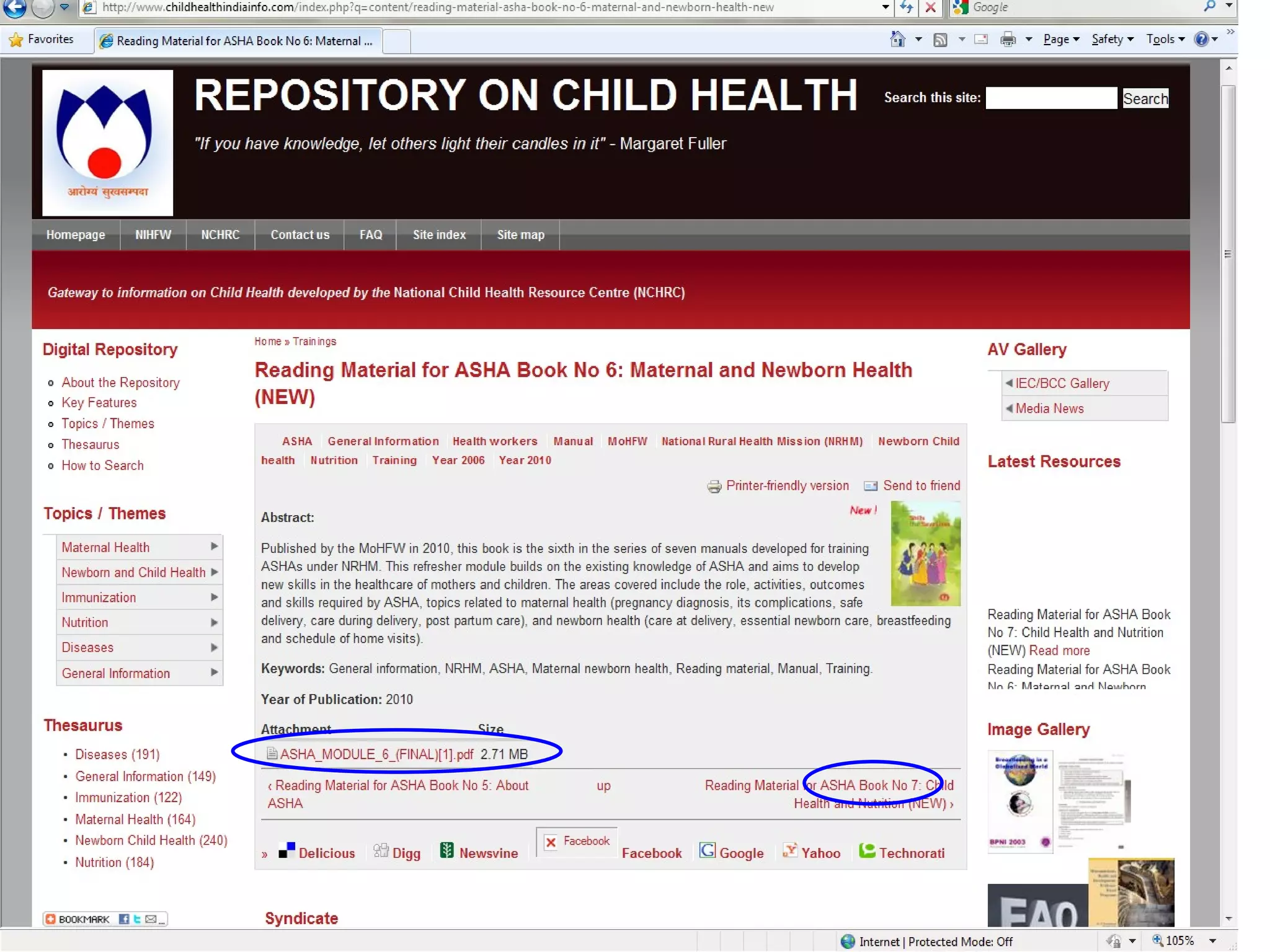Open the ASHA book cover thumbnail
Viewport: 1270px width, 952px height.
tap(925, 553)
